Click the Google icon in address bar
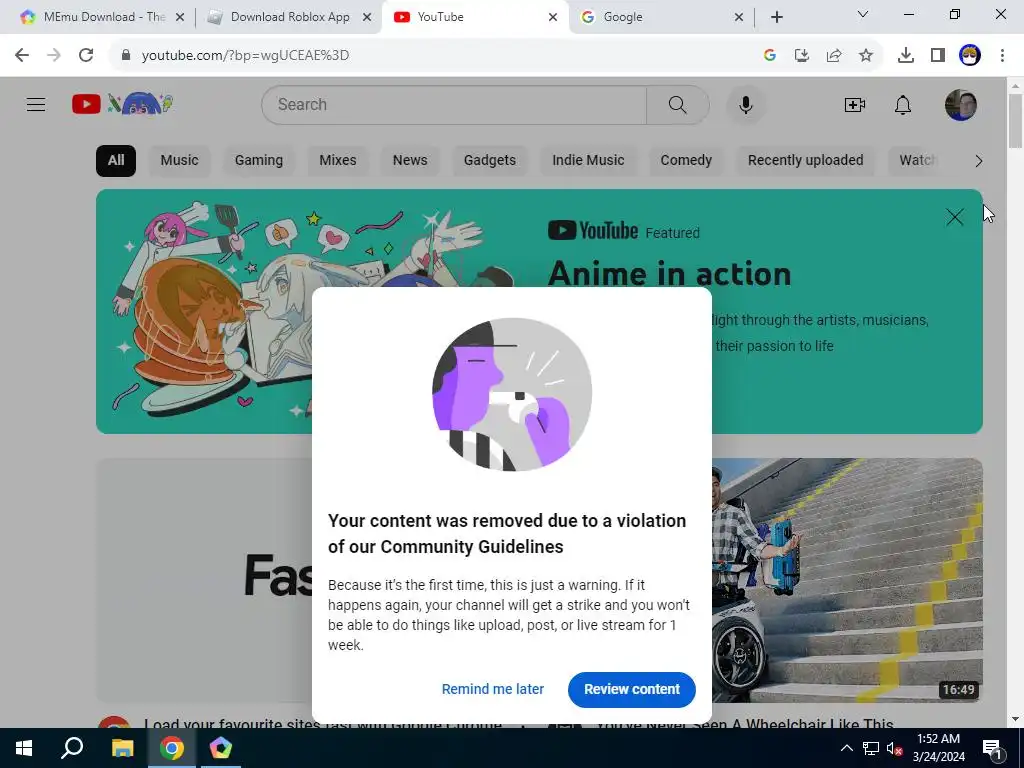Screen dimensions: 1024x768 point(769,55)
